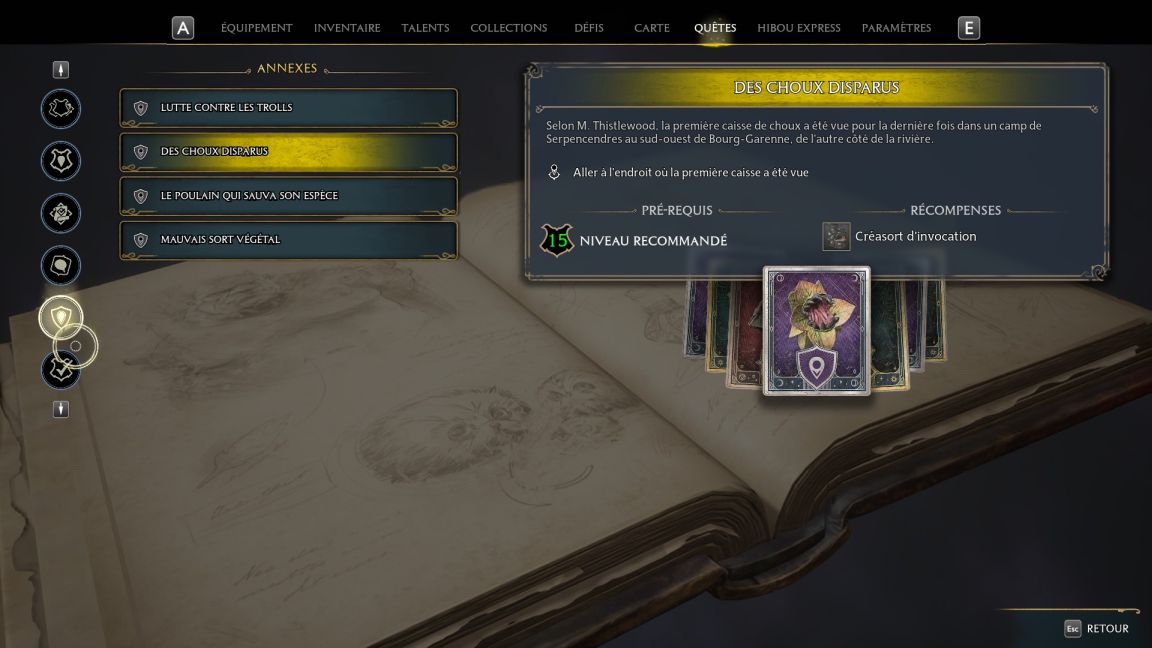
Task: Select the third sidebar quest filter icon
Action: [61, 213]
